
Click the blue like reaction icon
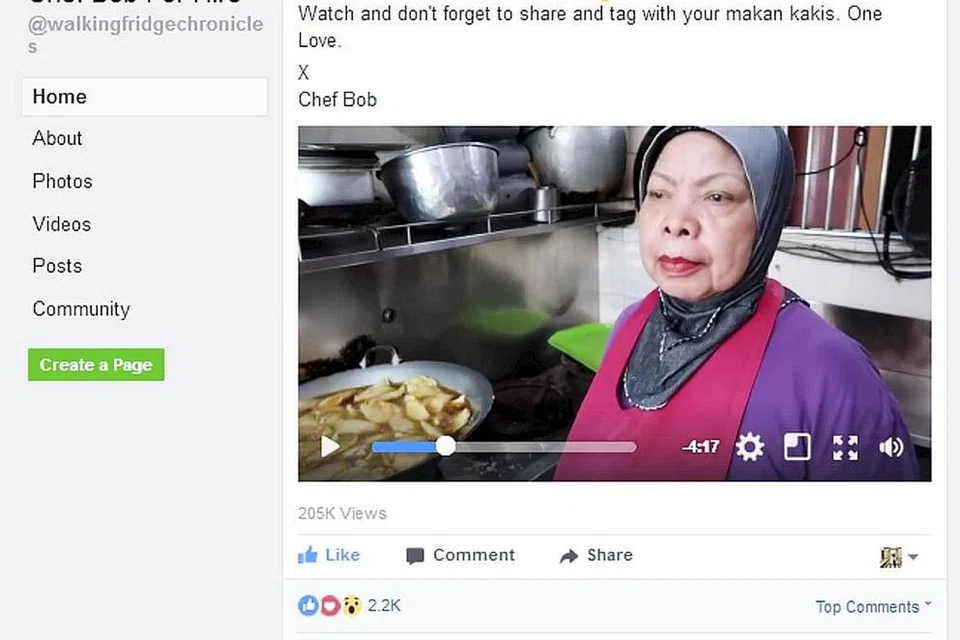click(308, 606)
